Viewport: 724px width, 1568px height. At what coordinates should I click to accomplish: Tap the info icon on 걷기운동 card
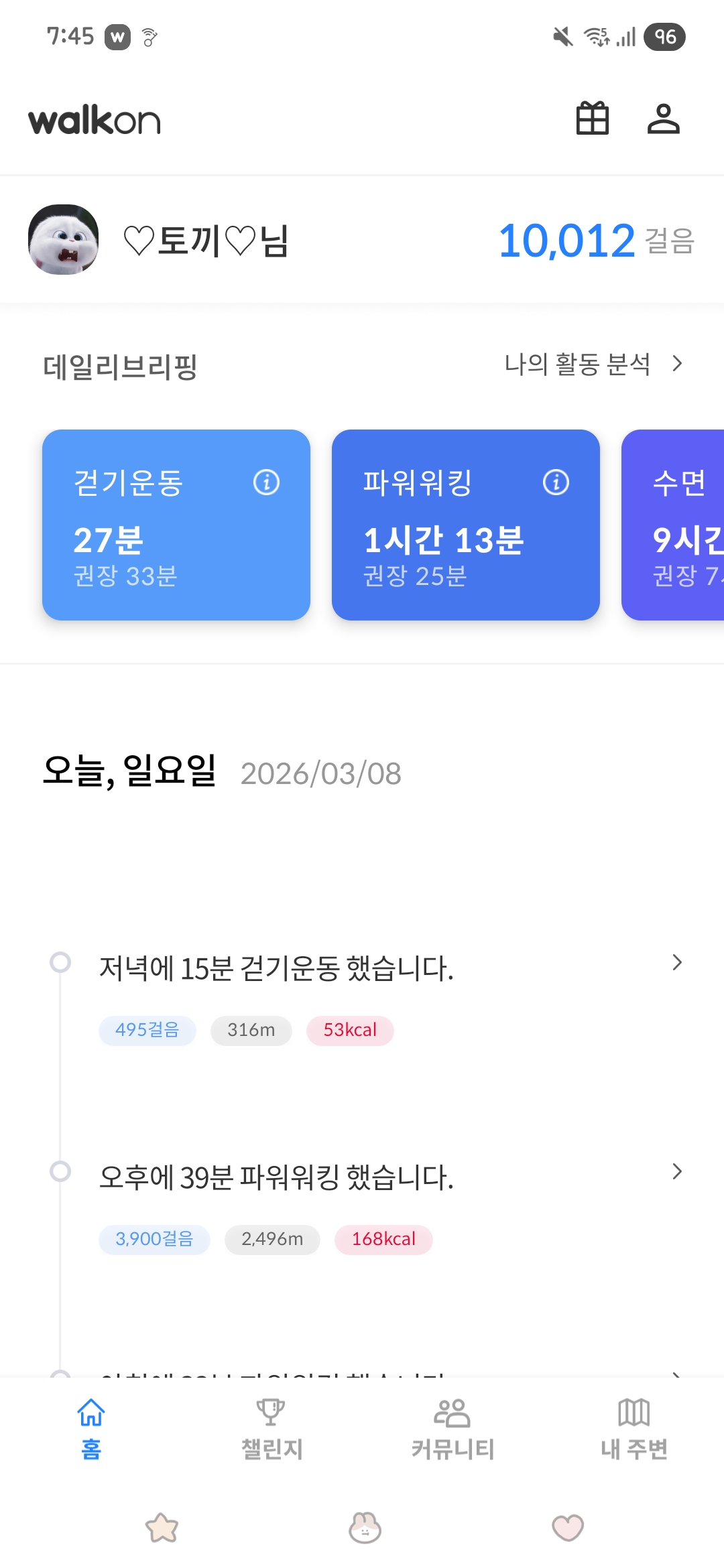[x=266, y=482]
